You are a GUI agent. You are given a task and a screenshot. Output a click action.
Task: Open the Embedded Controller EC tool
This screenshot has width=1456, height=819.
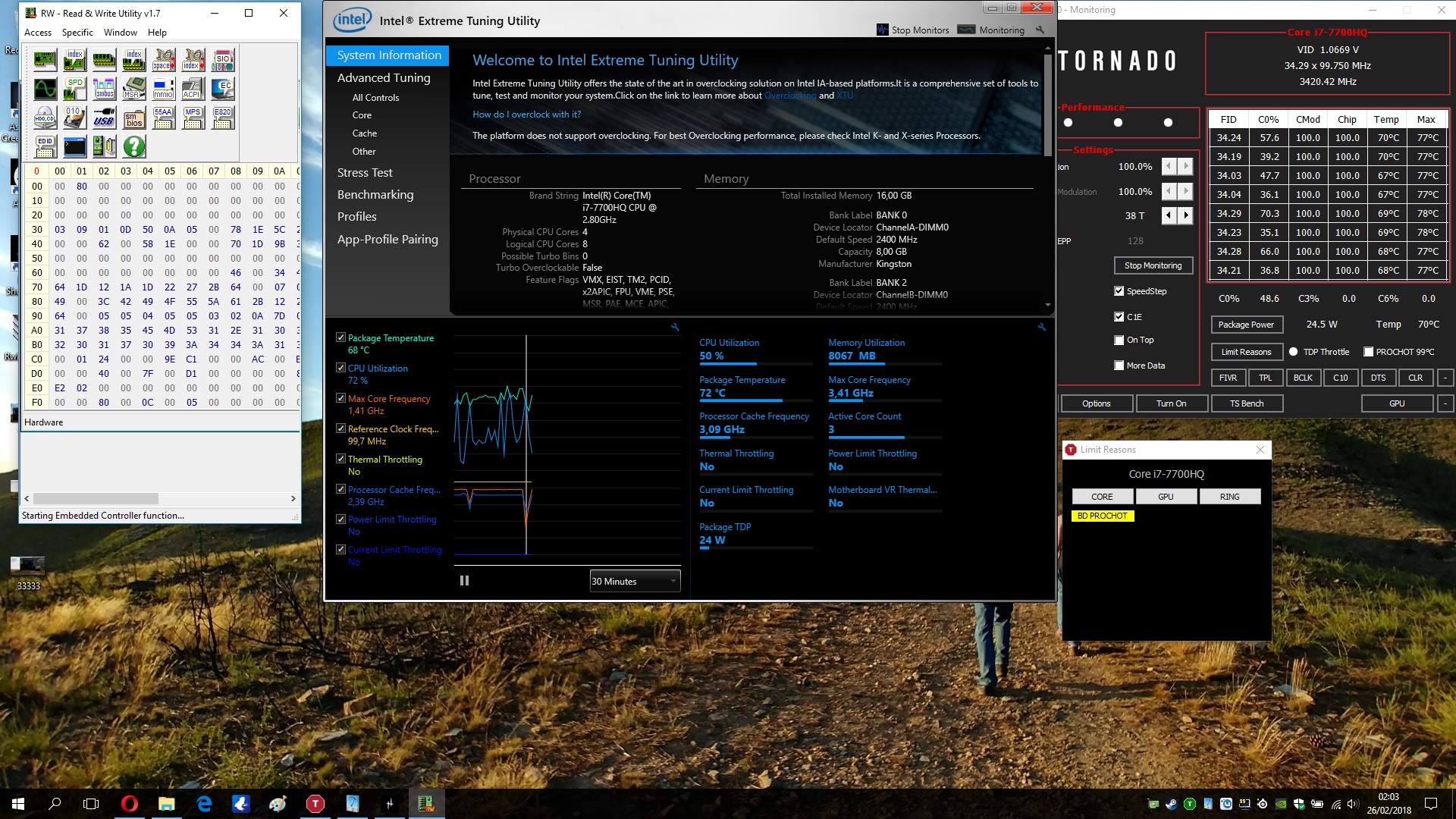coord(222,89)
